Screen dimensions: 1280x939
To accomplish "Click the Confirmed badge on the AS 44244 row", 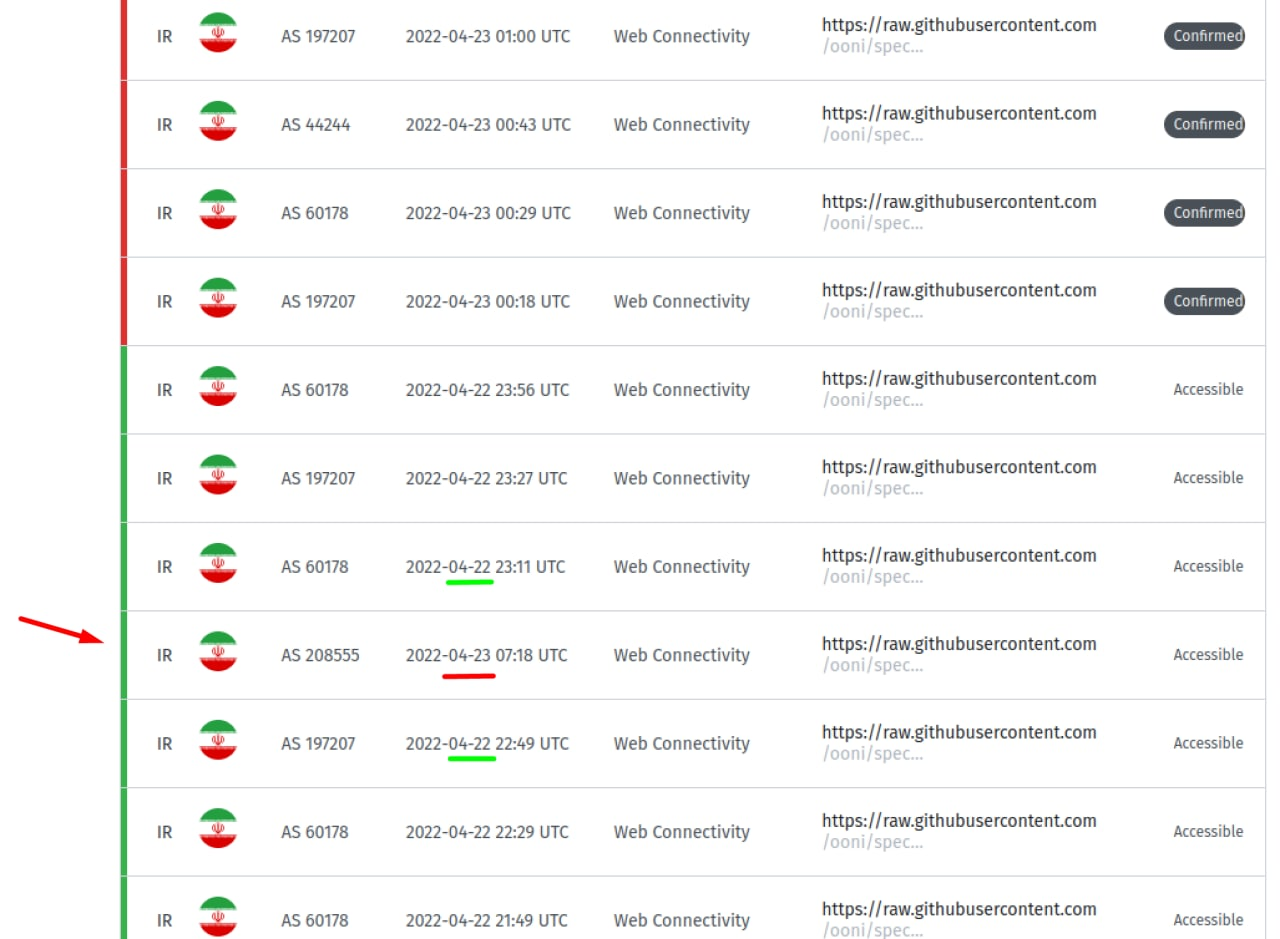I will (1204, 124).
